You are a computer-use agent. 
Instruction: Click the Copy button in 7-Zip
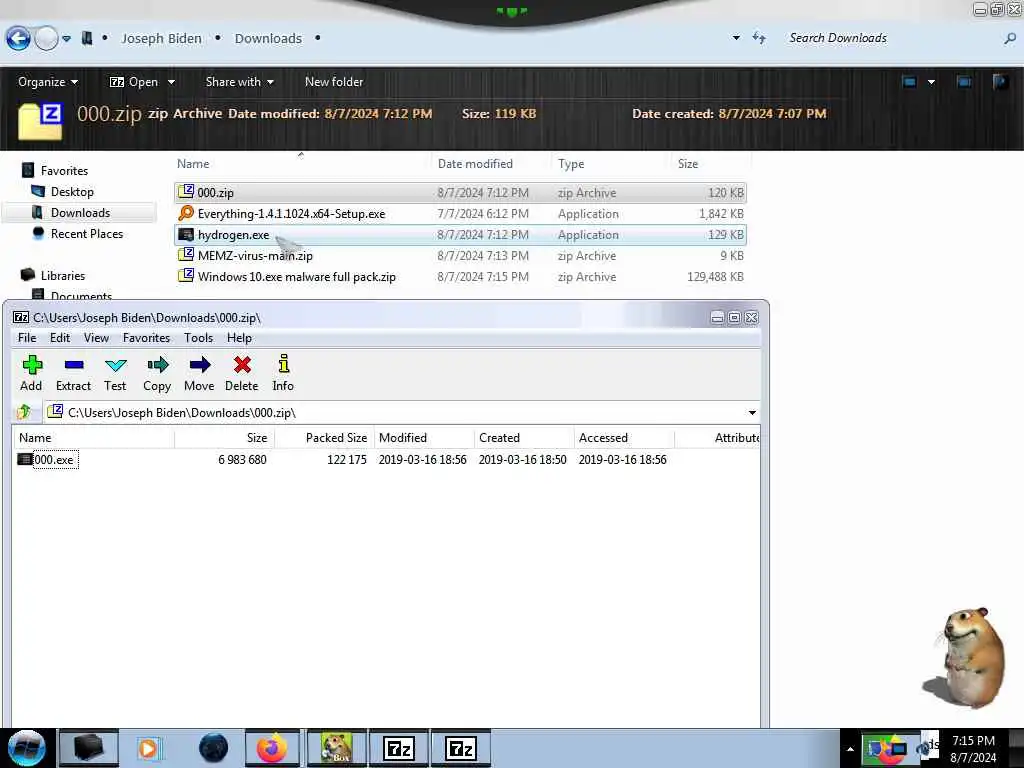157,373
